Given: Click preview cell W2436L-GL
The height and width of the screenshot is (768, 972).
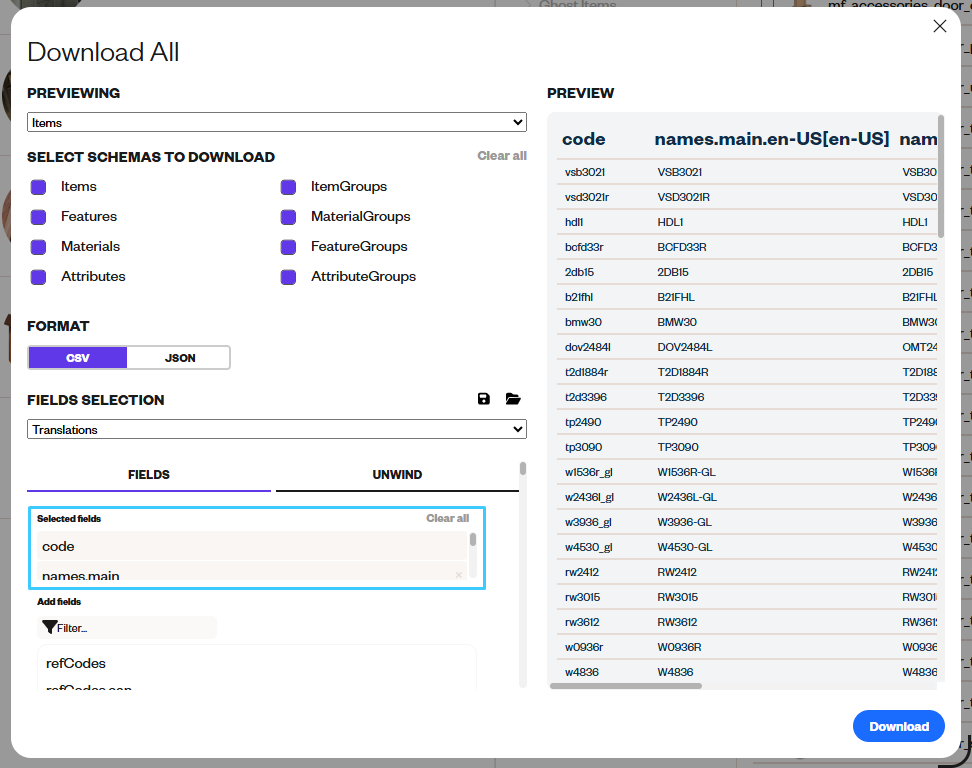Looking at the screenshot, I should (687, 497).
